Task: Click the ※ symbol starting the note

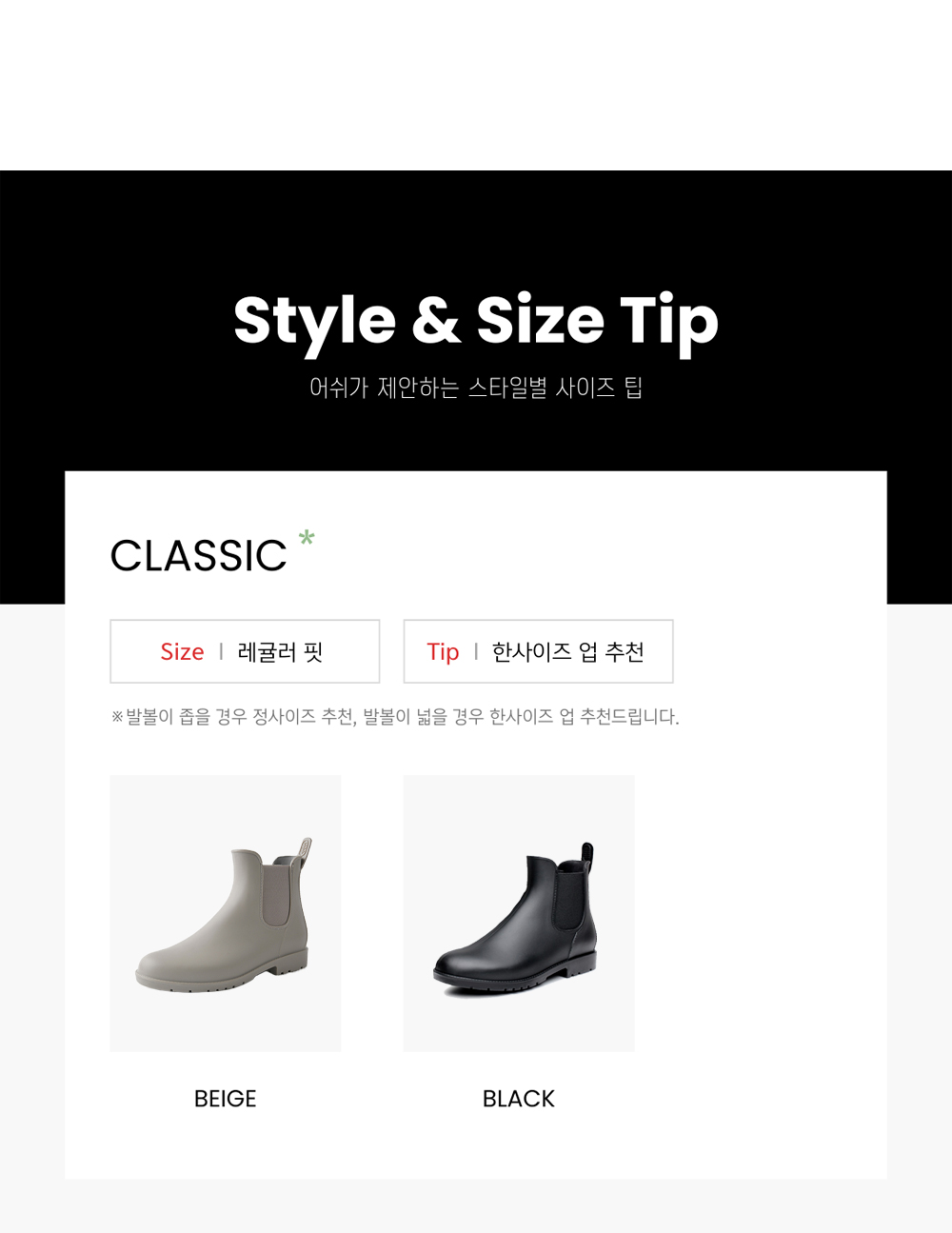Action: (x=117, y=717)
